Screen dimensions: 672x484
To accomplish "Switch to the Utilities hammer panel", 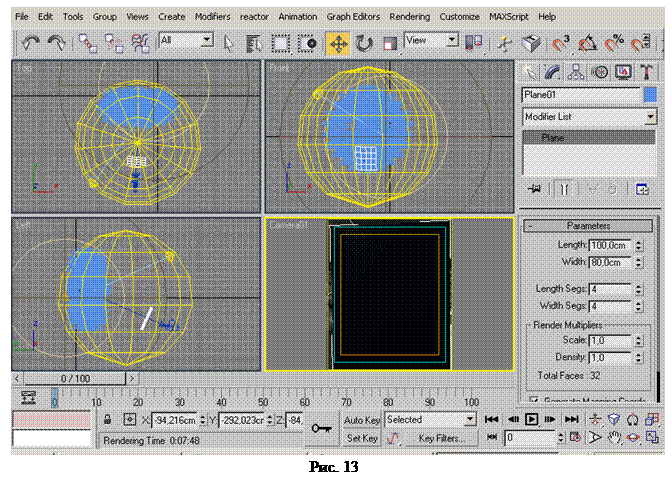I will click(x=647, y=71).
